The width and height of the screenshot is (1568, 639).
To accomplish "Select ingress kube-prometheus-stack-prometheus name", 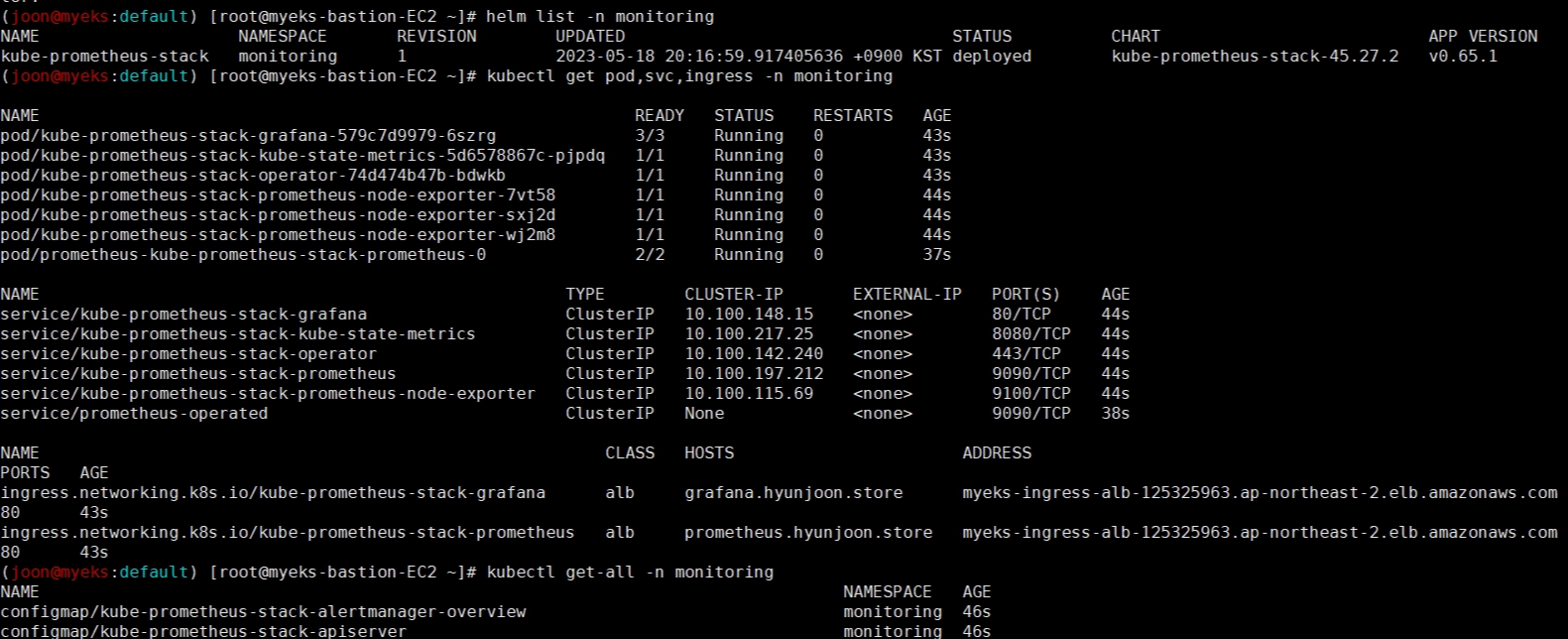I will pos(288,532).
